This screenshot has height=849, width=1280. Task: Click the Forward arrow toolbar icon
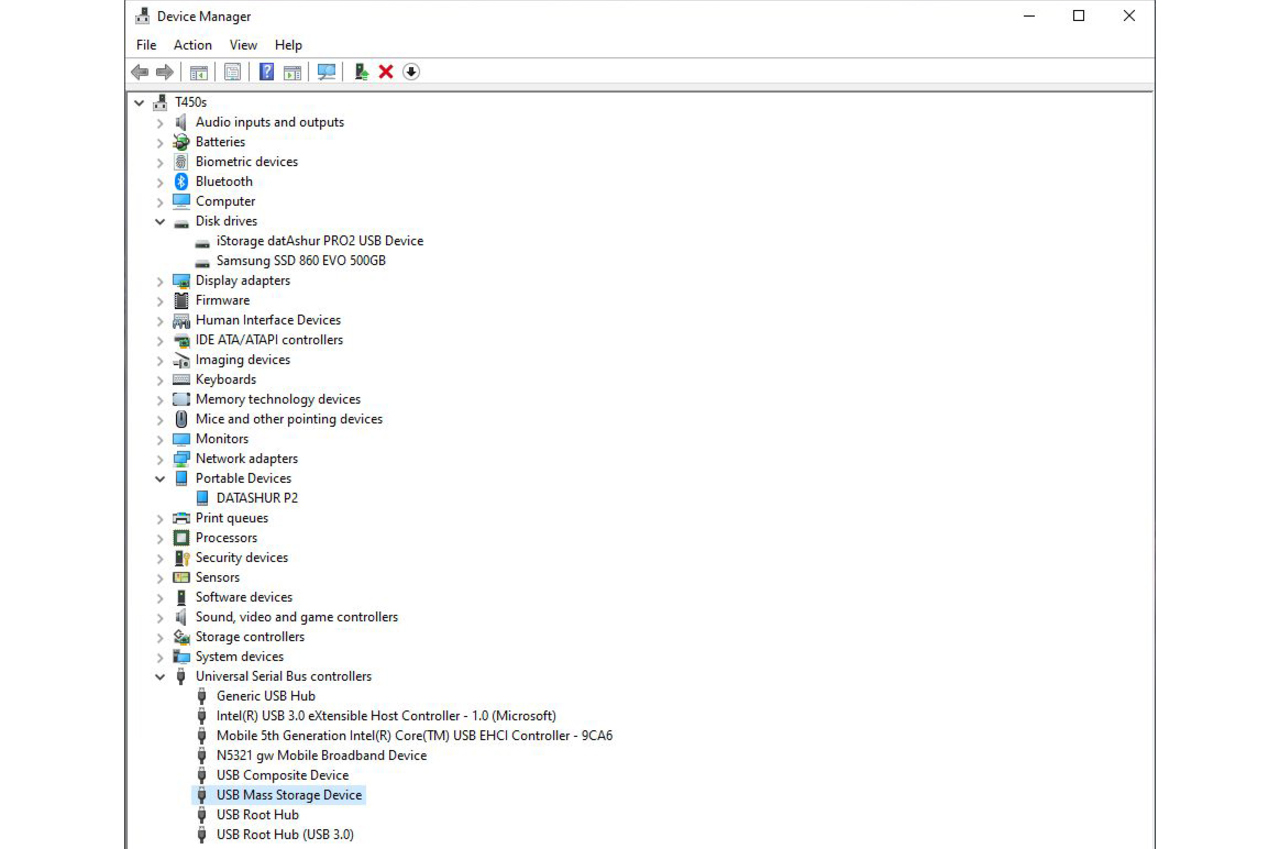165,72
